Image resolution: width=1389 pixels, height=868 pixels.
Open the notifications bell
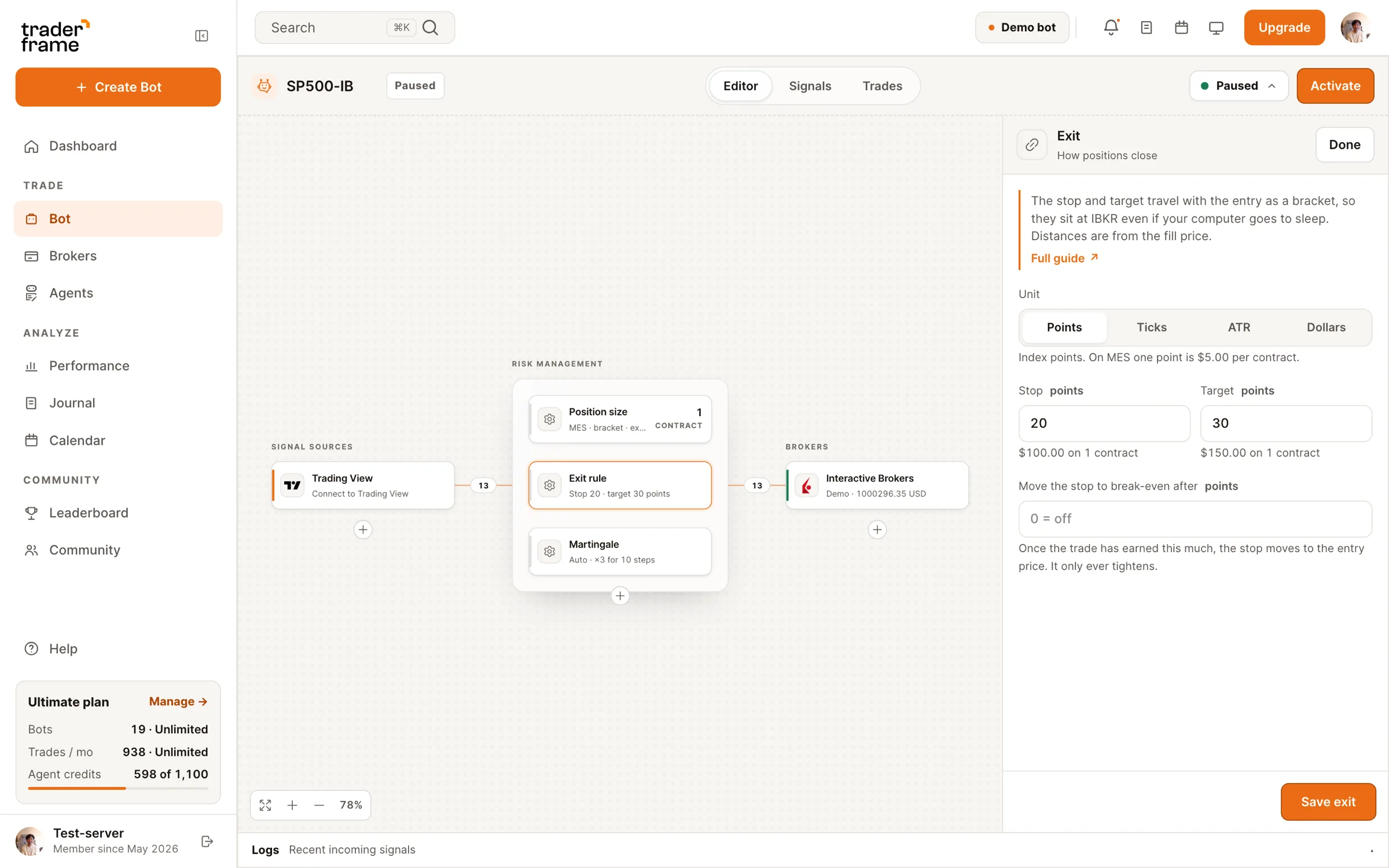[x=1111, y=27]
